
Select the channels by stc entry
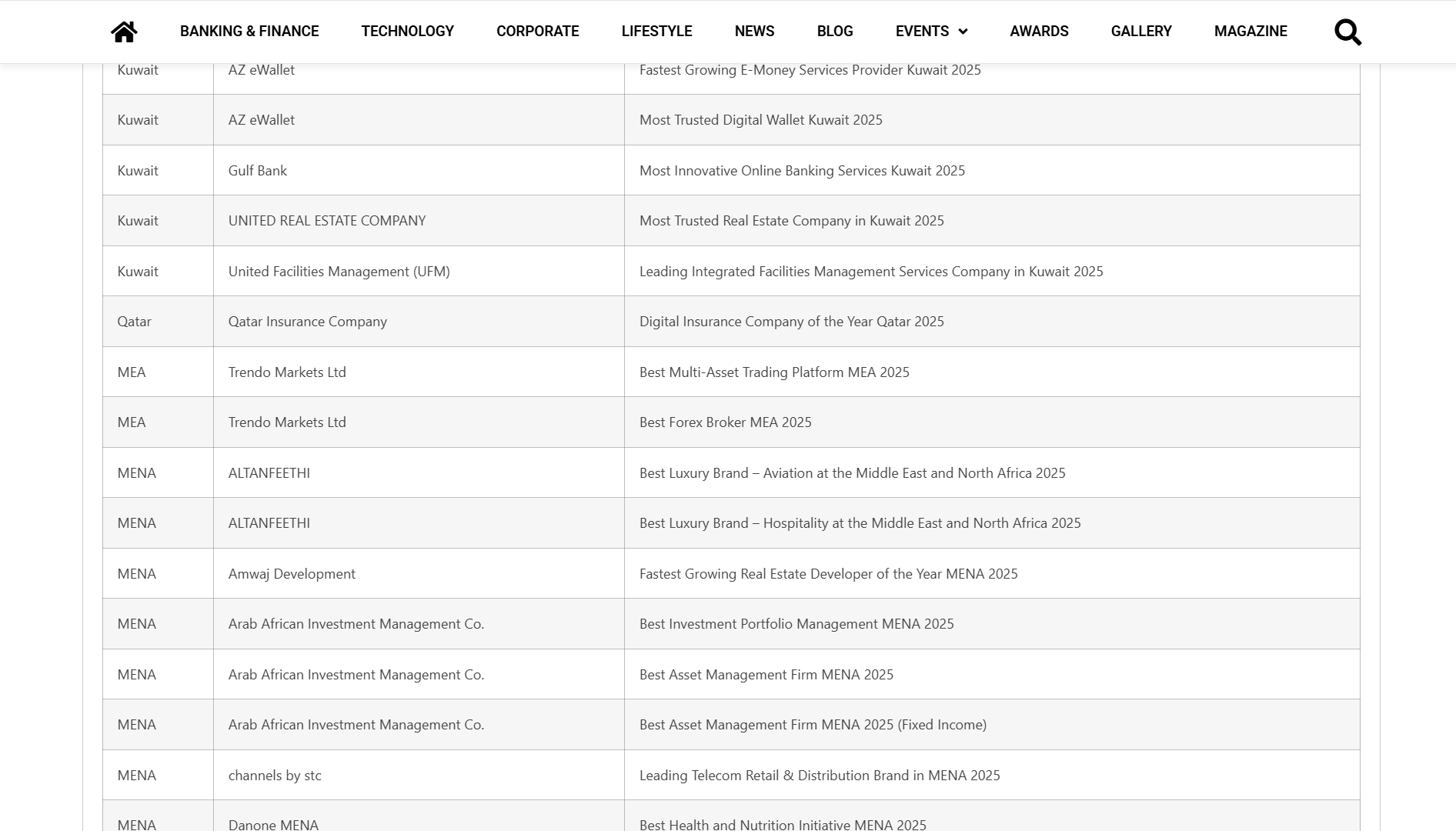[x=275, y=776]
